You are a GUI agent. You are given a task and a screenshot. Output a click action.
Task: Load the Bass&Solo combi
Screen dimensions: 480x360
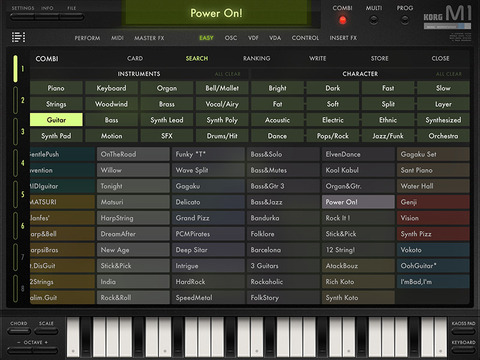[x=283, y=154]
